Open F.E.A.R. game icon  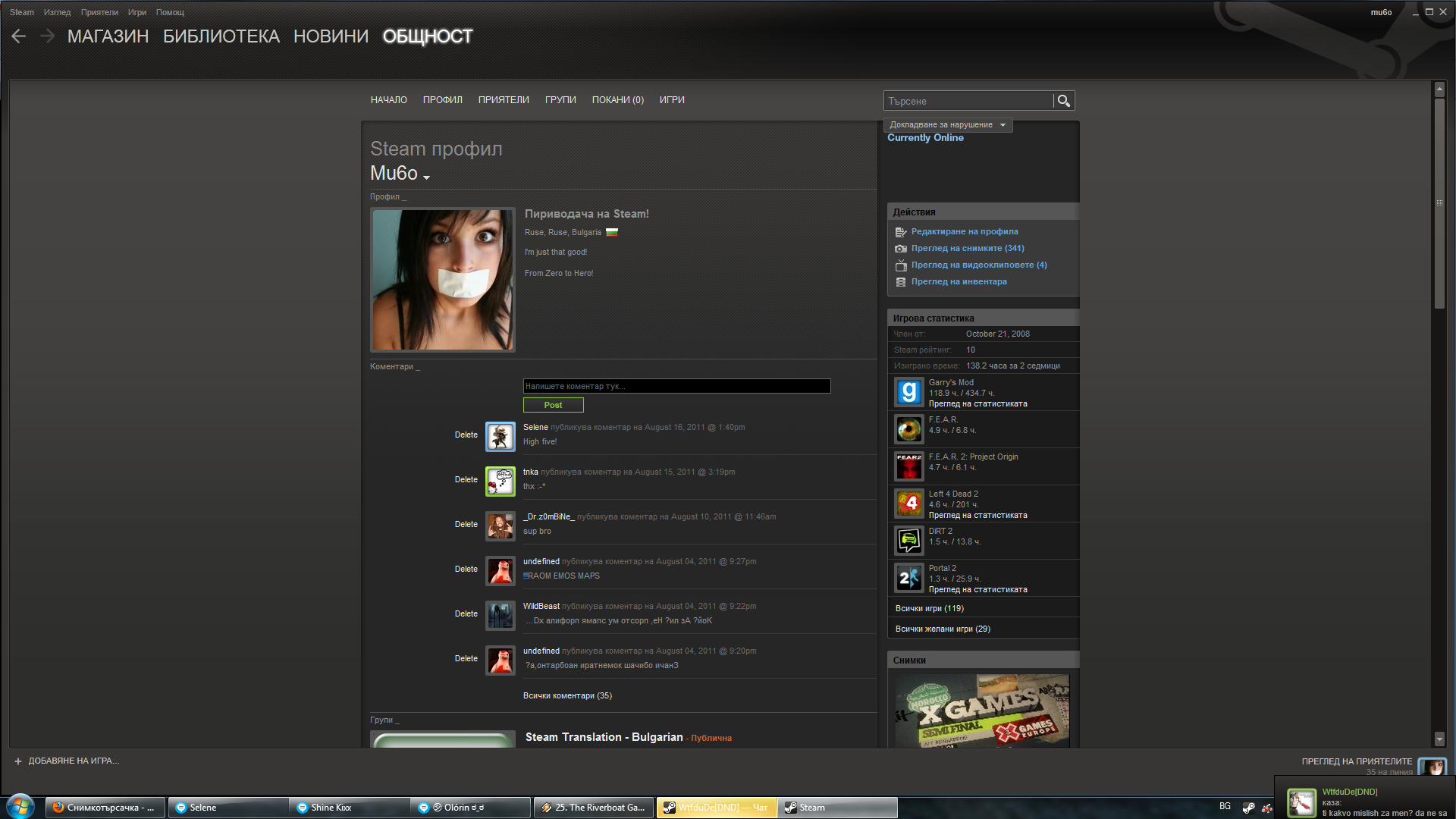coord(908,429)
